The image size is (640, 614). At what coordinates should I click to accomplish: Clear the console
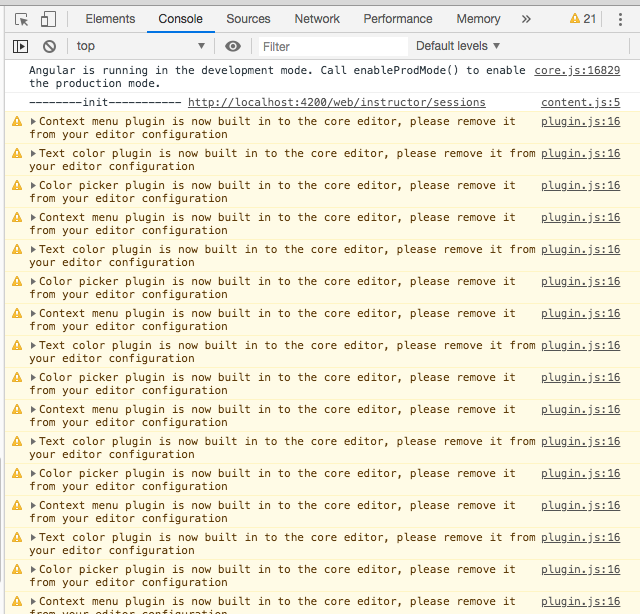(x=49, y=46)
